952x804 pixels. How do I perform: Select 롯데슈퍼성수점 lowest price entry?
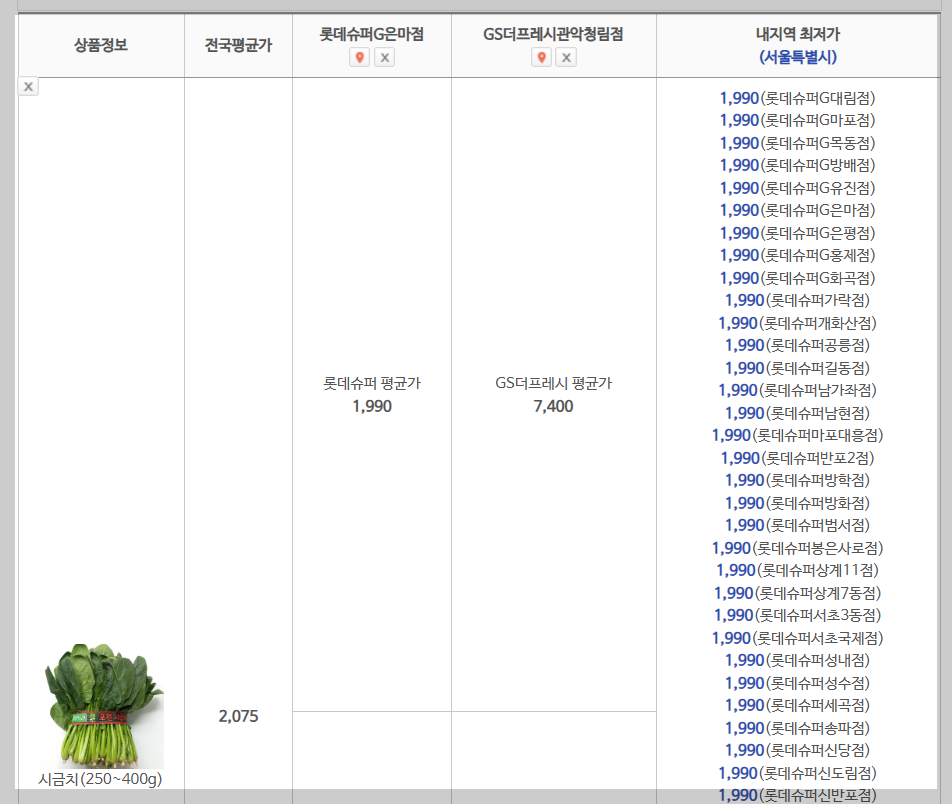point(798,683)
